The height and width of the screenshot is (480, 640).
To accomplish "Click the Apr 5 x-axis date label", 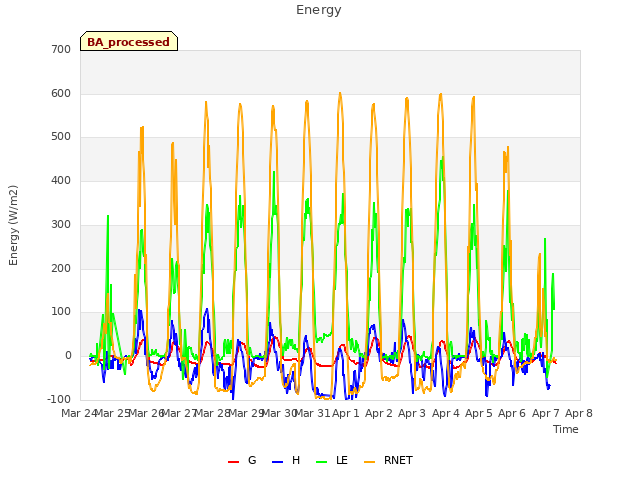I will click(479, 413).
